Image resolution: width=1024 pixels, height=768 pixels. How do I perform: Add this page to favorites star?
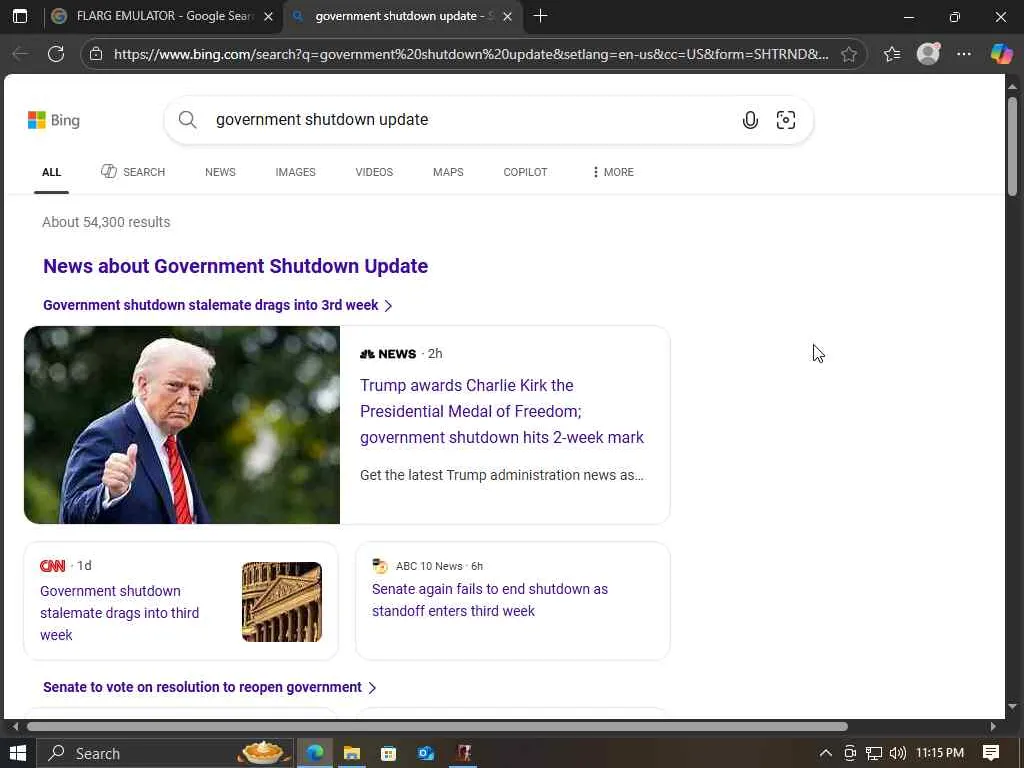[x=848, y=54]
